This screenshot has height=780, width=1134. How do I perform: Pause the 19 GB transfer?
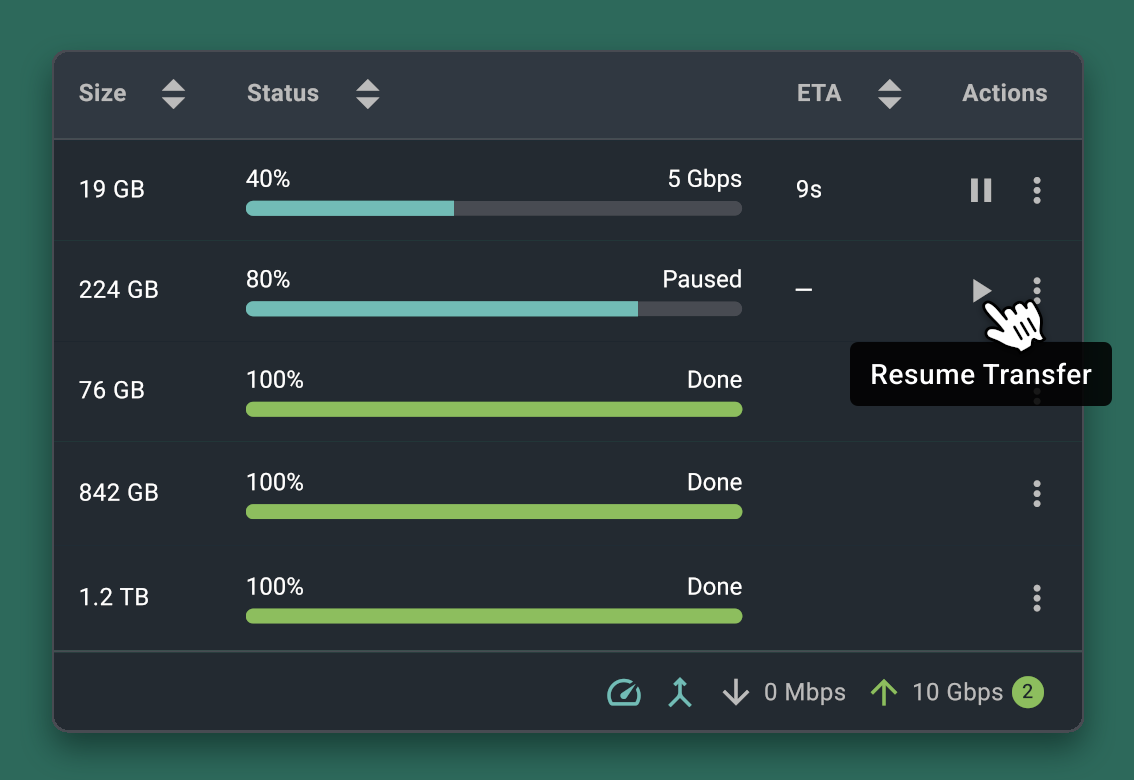[x=980, y=190]
